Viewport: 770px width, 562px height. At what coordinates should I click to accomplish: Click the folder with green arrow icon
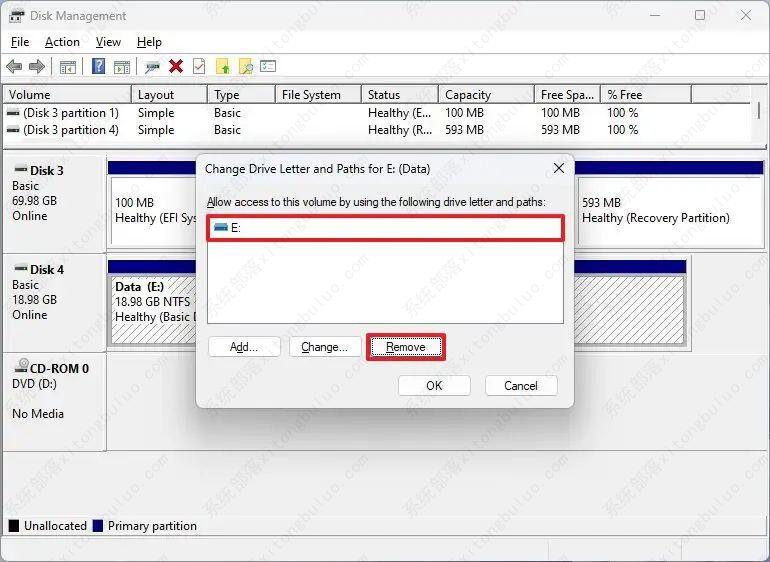223,67
